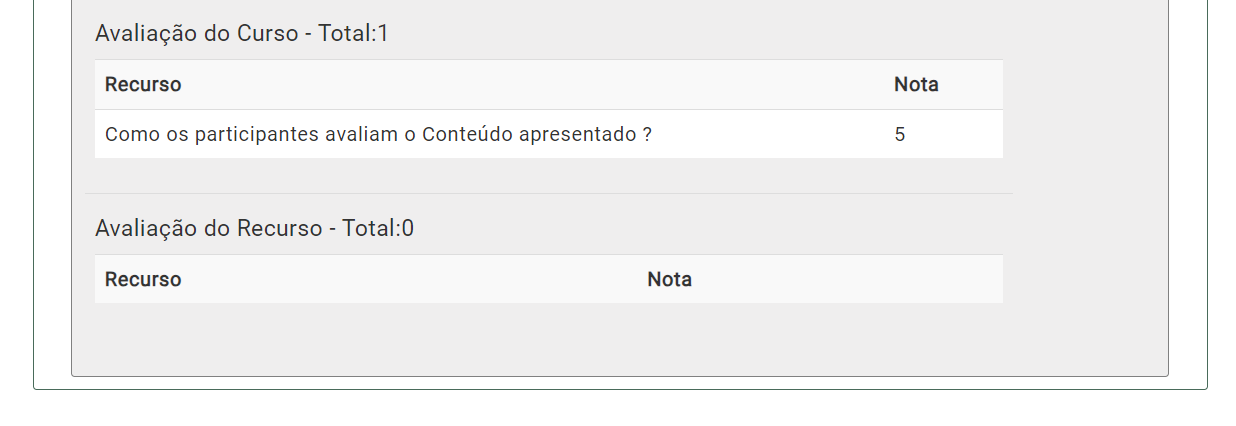
Task: Click the horizontal divider between the sections
Action: pyautogui.click(x=549, y=193)
